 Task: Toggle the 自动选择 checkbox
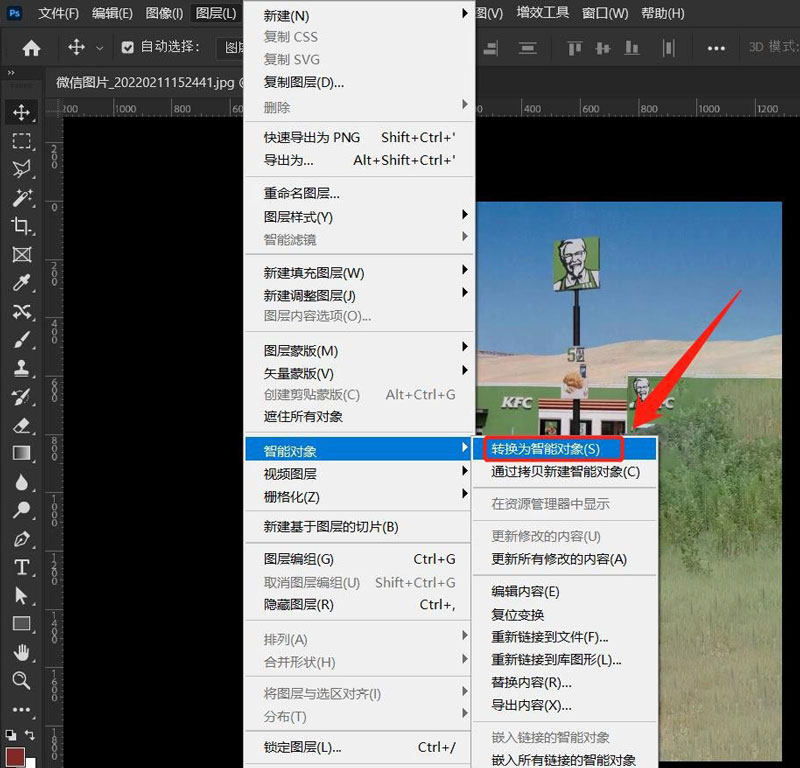tap(128, 47)
